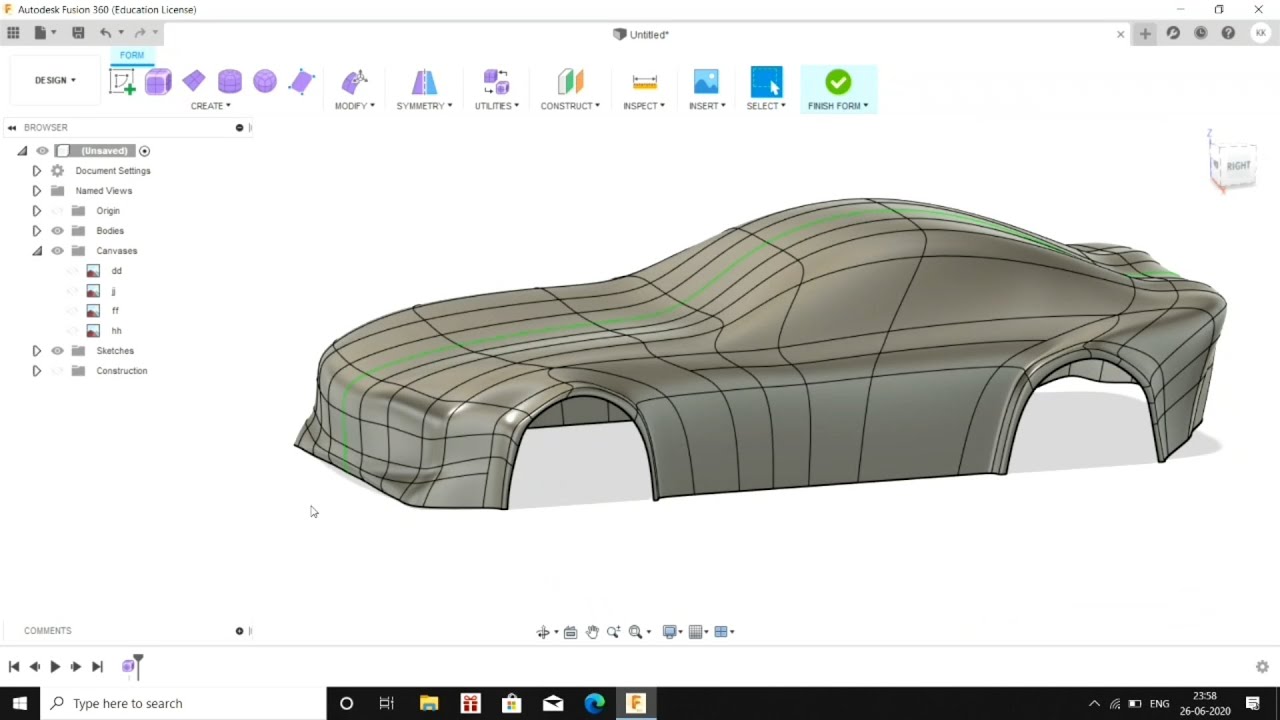This screenshot has height=720, width=1280.
Task: Toggle visibility of the Sketches folder
Action: click(57, 351)
